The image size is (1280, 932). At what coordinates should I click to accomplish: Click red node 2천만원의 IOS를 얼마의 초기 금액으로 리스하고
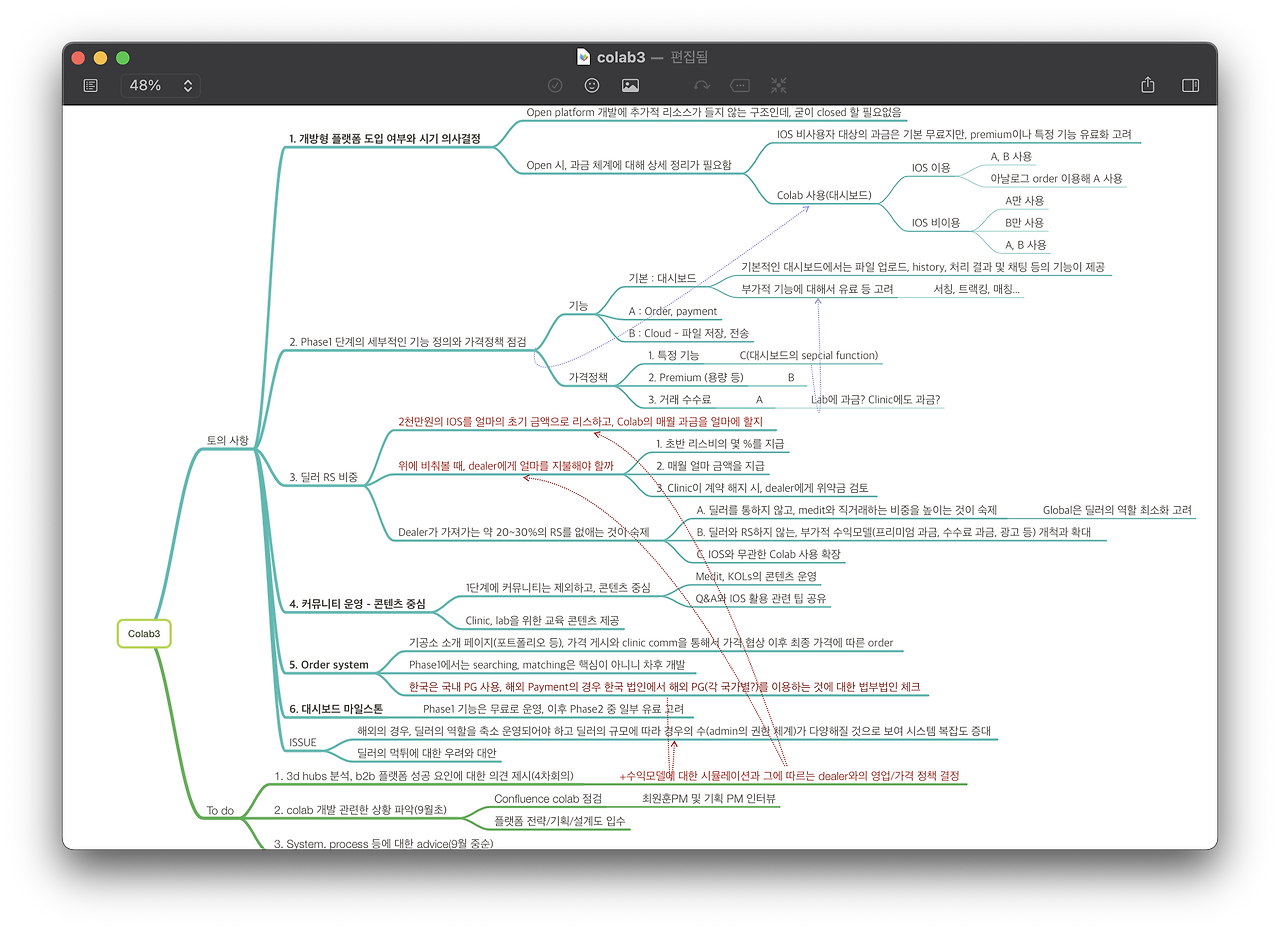coord(580,421)
